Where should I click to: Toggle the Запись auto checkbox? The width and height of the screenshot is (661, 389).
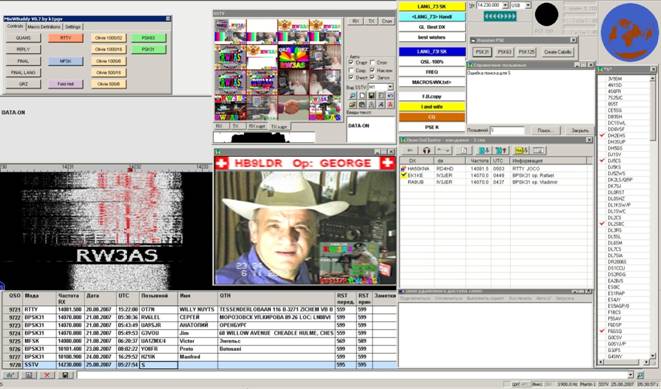pyautogui.click(x=372, y=78)
